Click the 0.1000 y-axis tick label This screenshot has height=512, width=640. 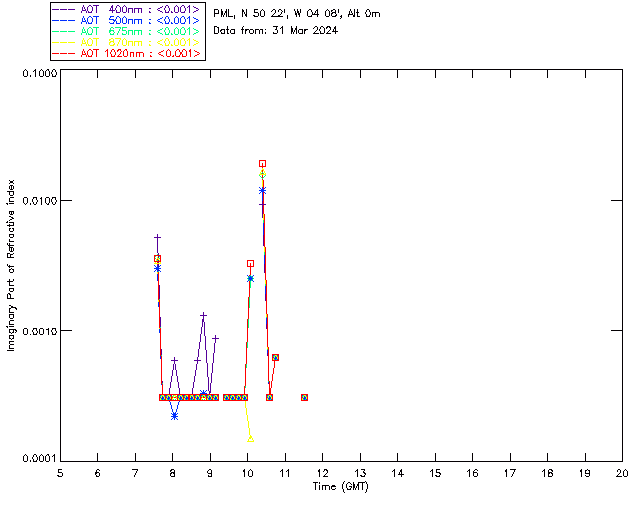[40, 73]
